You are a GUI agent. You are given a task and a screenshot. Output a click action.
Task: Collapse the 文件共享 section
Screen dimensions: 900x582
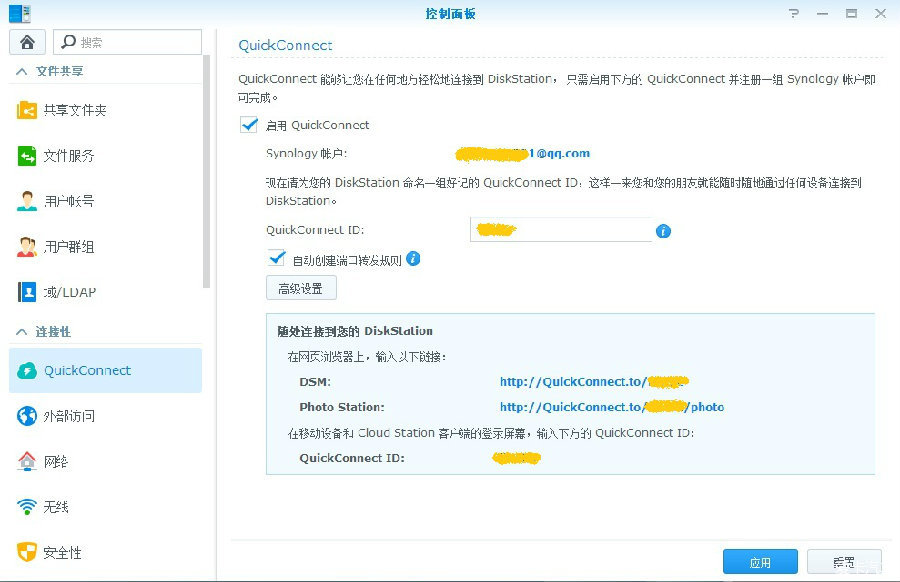22,71
